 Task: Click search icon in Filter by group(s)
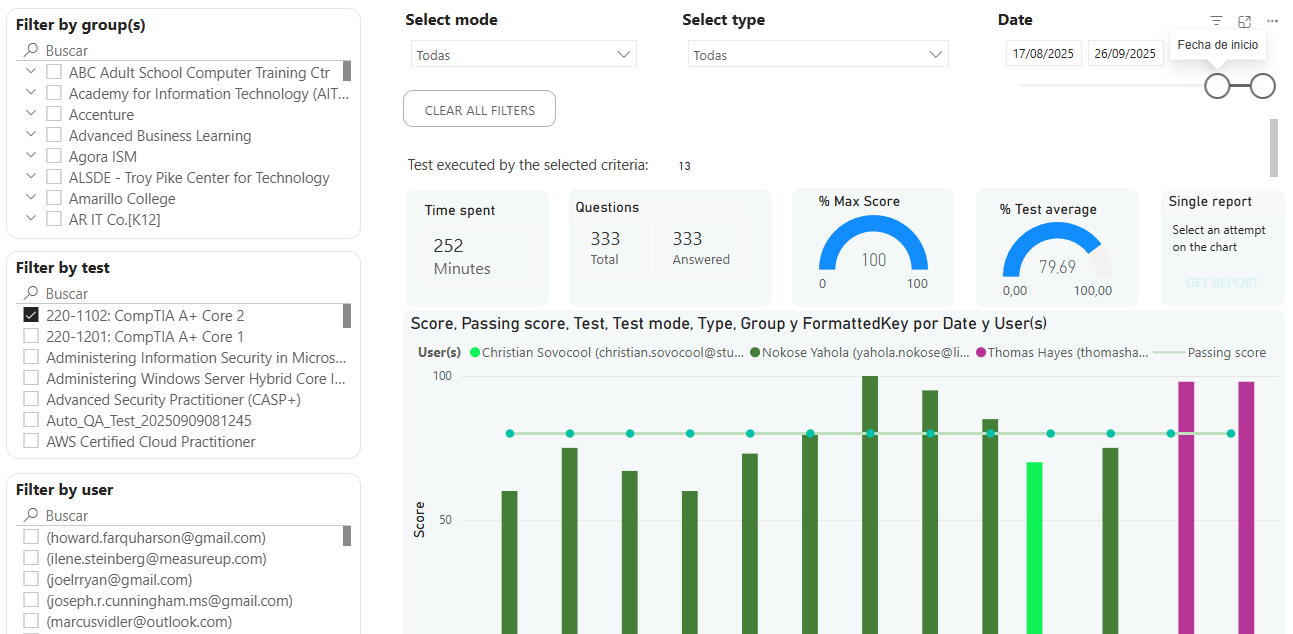click(x=32, y=50)
